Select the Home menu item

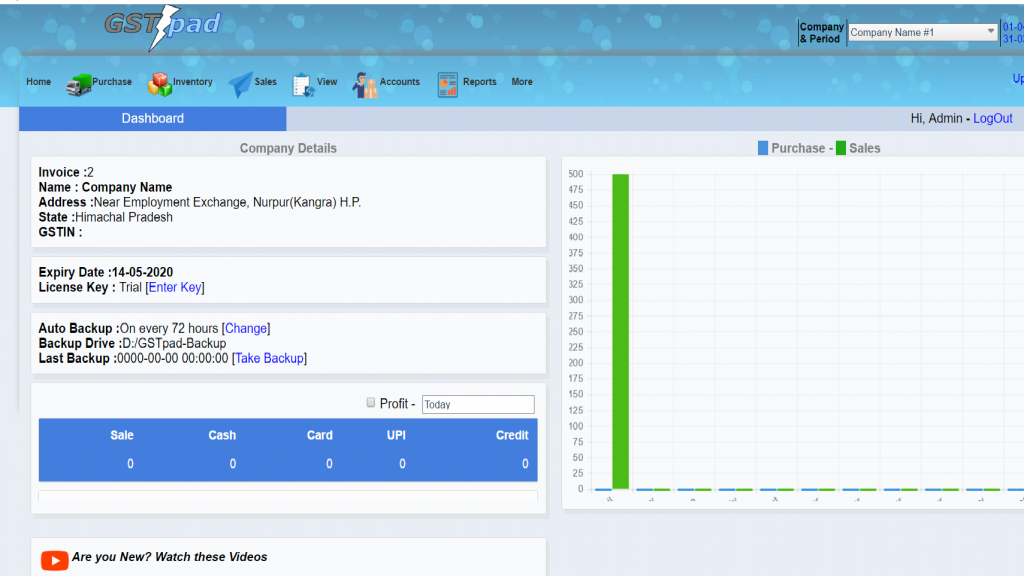pyautogui.click(x=38, y=82)
